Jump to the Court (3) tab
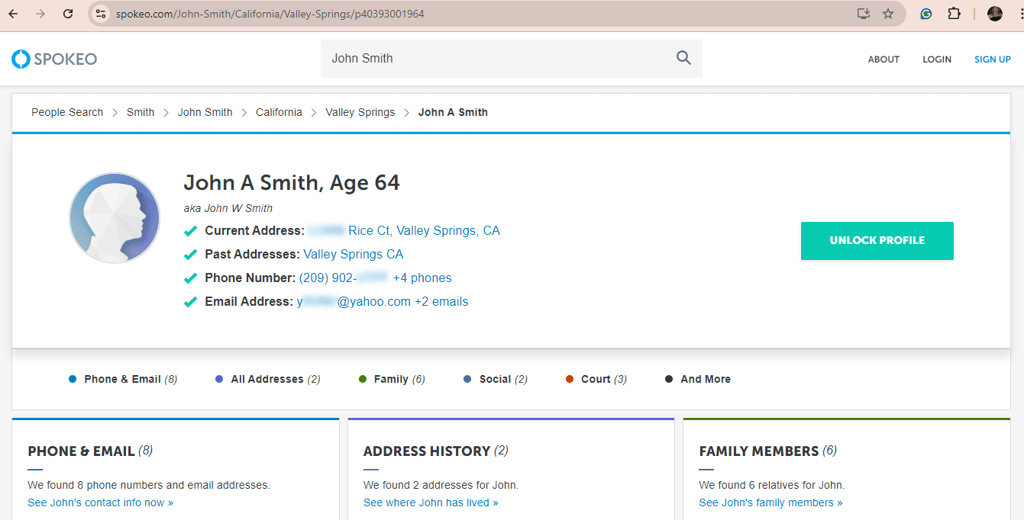1024x520 pixels. click(x=596, y=379)
